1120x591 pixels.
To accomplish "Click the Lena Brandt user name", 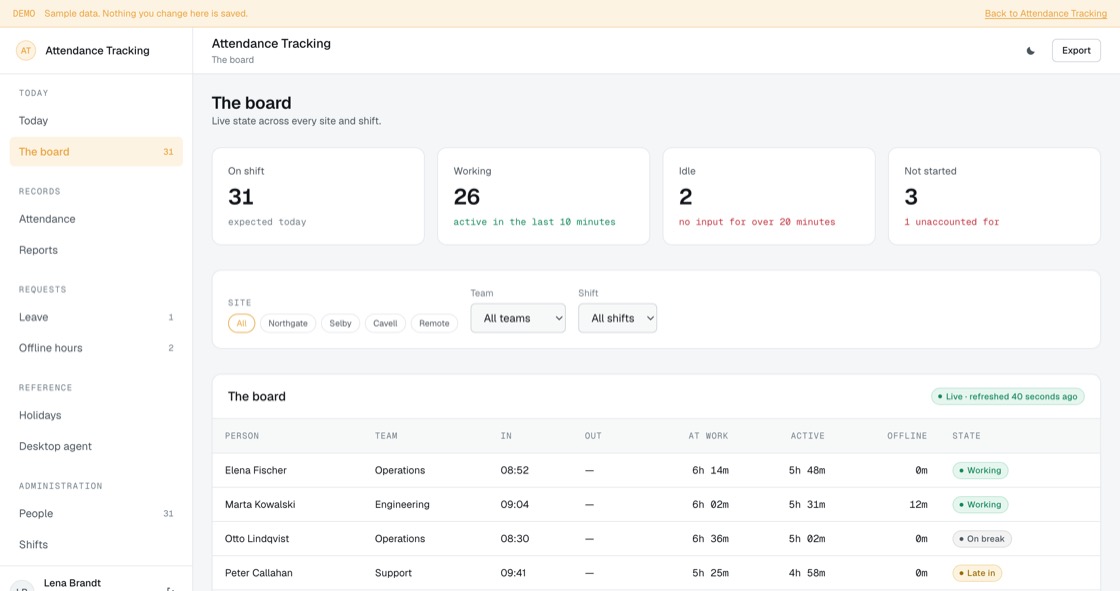I will tap(72, 583).
